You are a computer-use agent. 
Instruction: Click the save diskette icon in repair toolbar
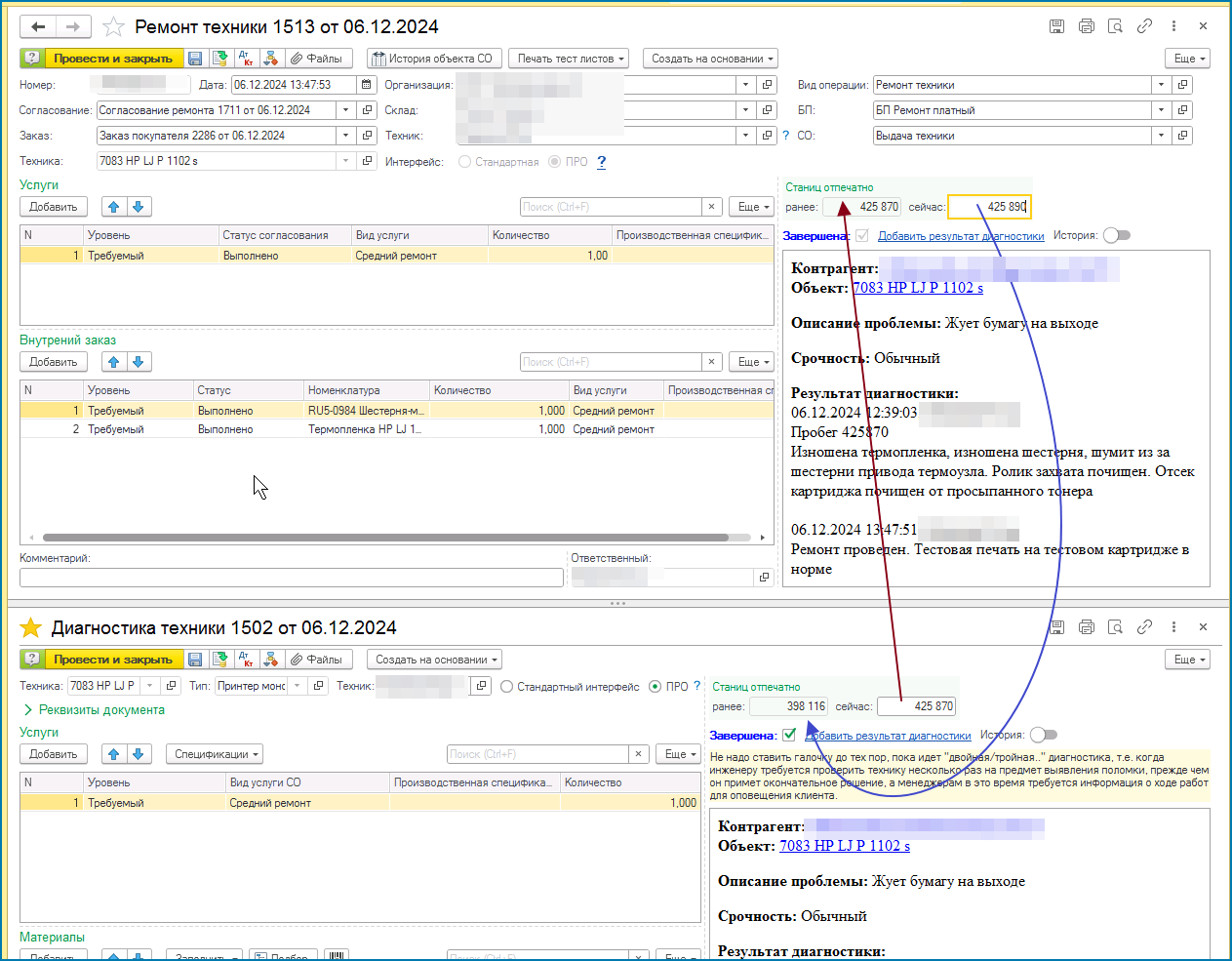tap(195, 59)
